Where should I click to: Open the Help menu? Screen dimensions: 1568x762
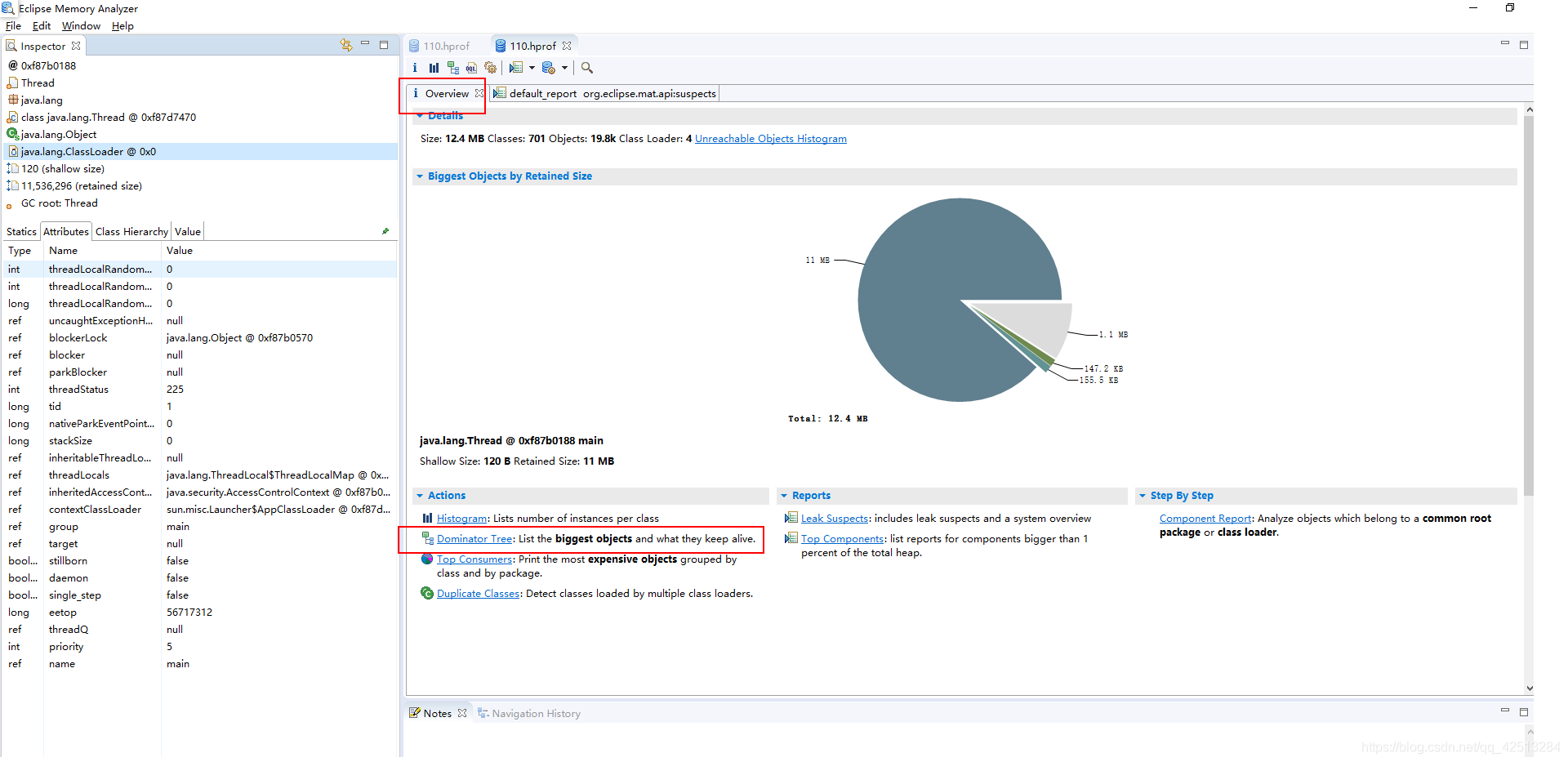point(122,26)
